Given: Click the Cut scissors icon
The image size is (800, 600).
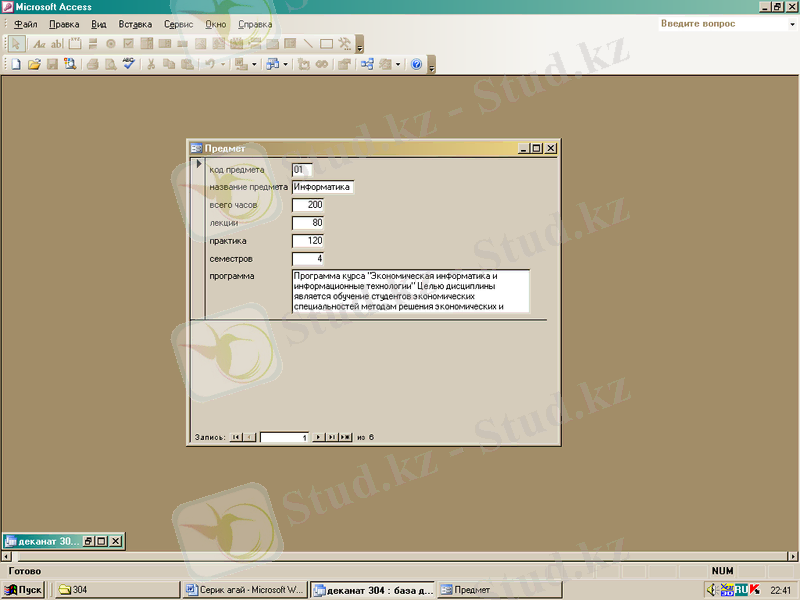Looking at the screenshot, I should point(152,64).
